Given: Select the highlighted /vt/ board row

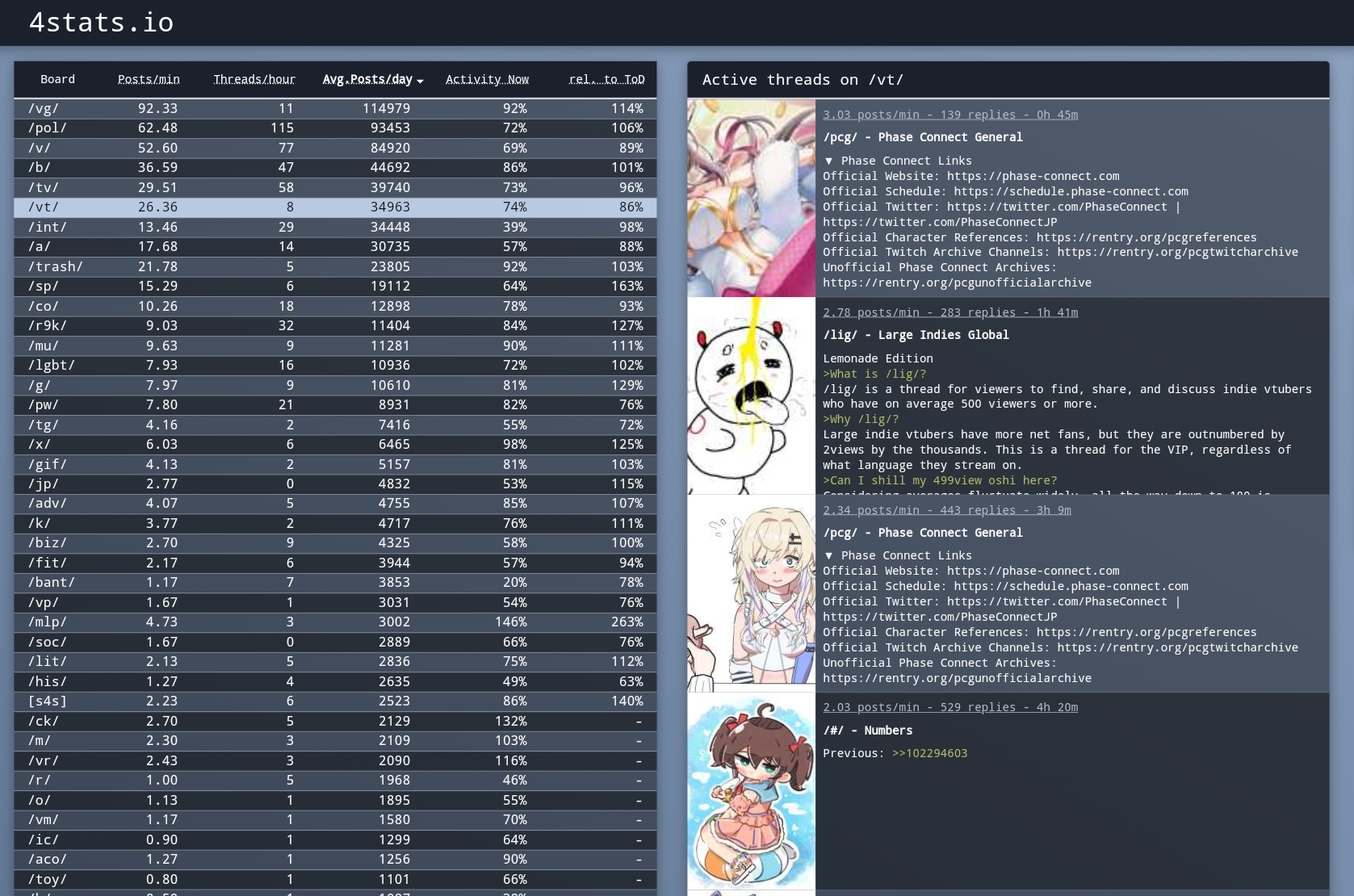Looking at the screenshot, I should click(x=335, y=207).
